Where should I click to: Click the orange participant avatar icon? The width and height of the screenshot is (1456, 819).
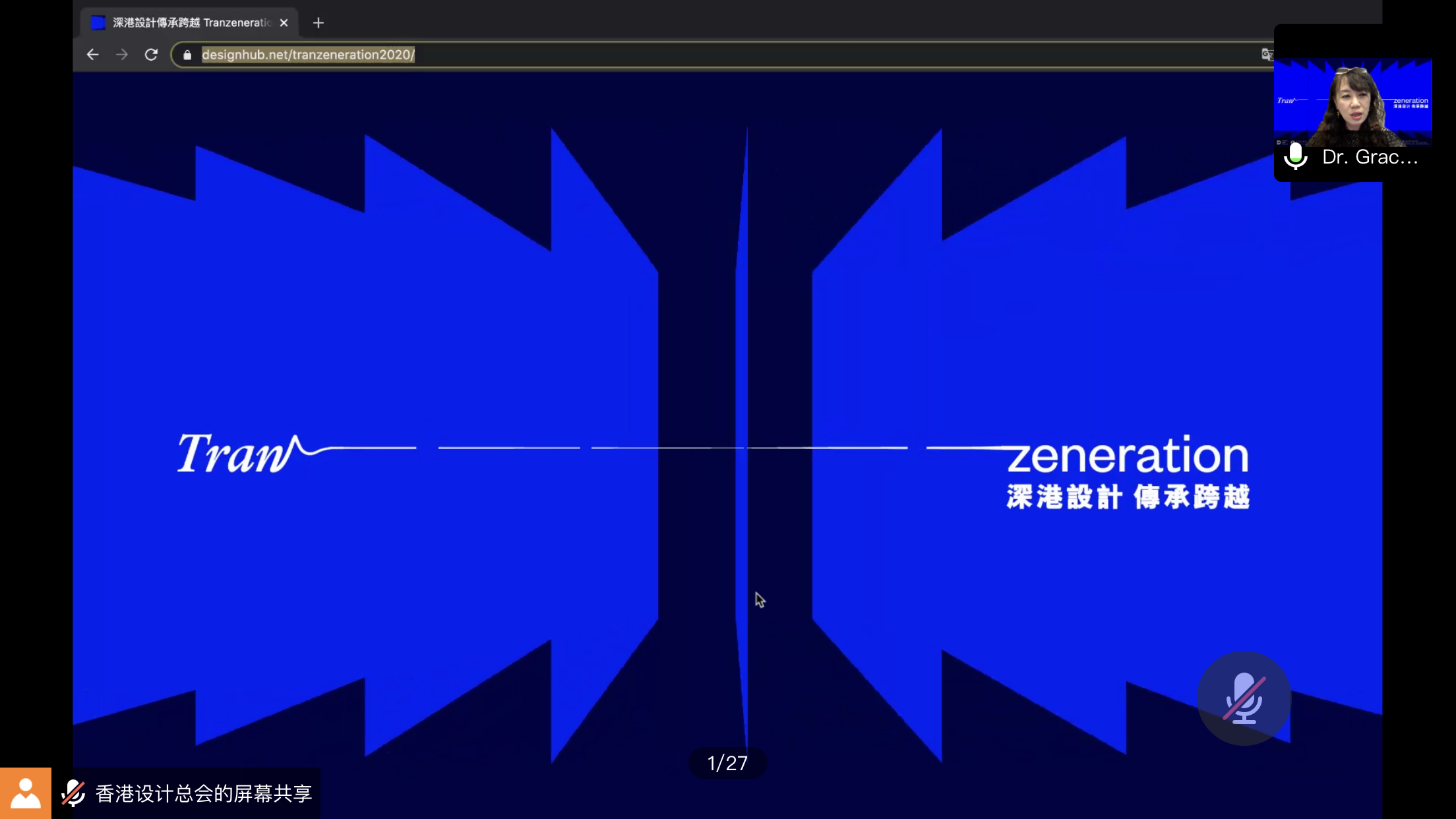(26, 793)
